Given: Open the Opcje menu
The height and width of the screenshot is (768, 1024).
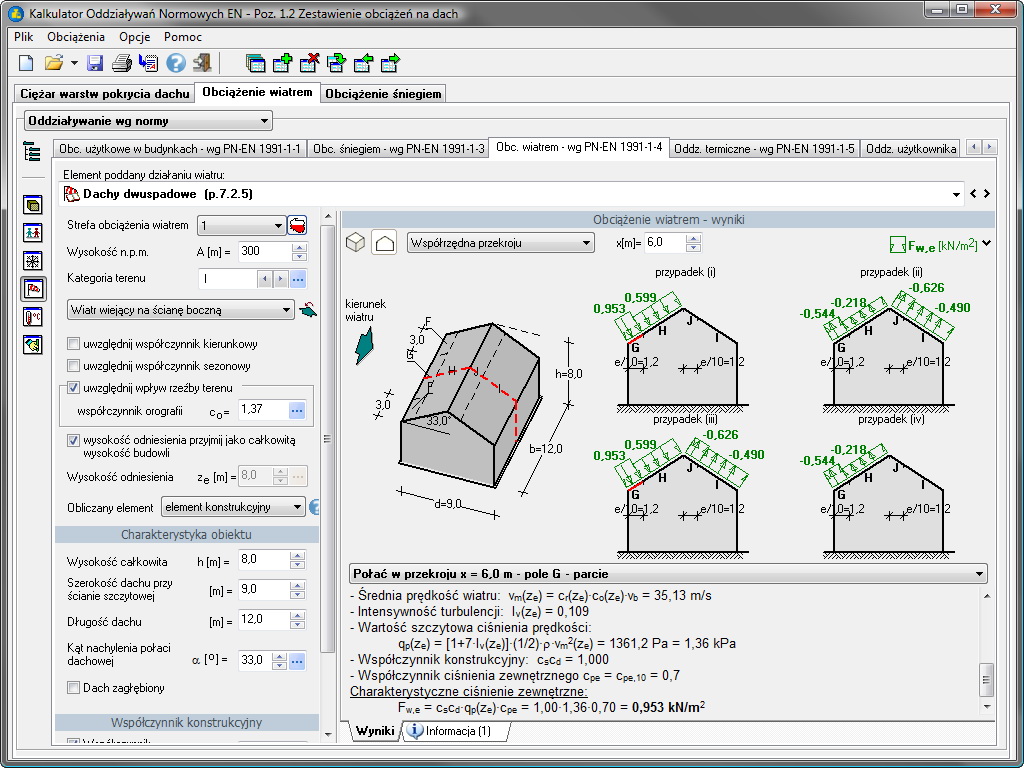Looking at the screenshot, I should [135, 37].
